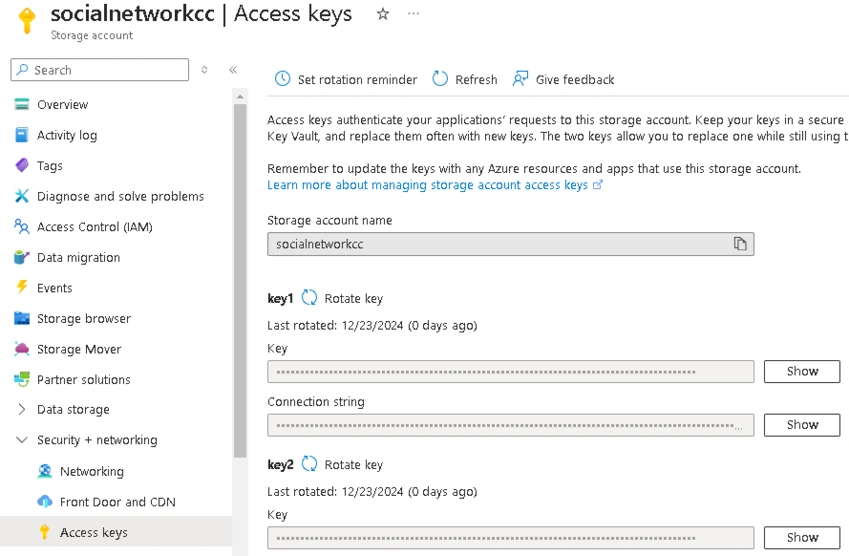
Task: Open Access Control (IAM)
Action: [x=95, y=227]
